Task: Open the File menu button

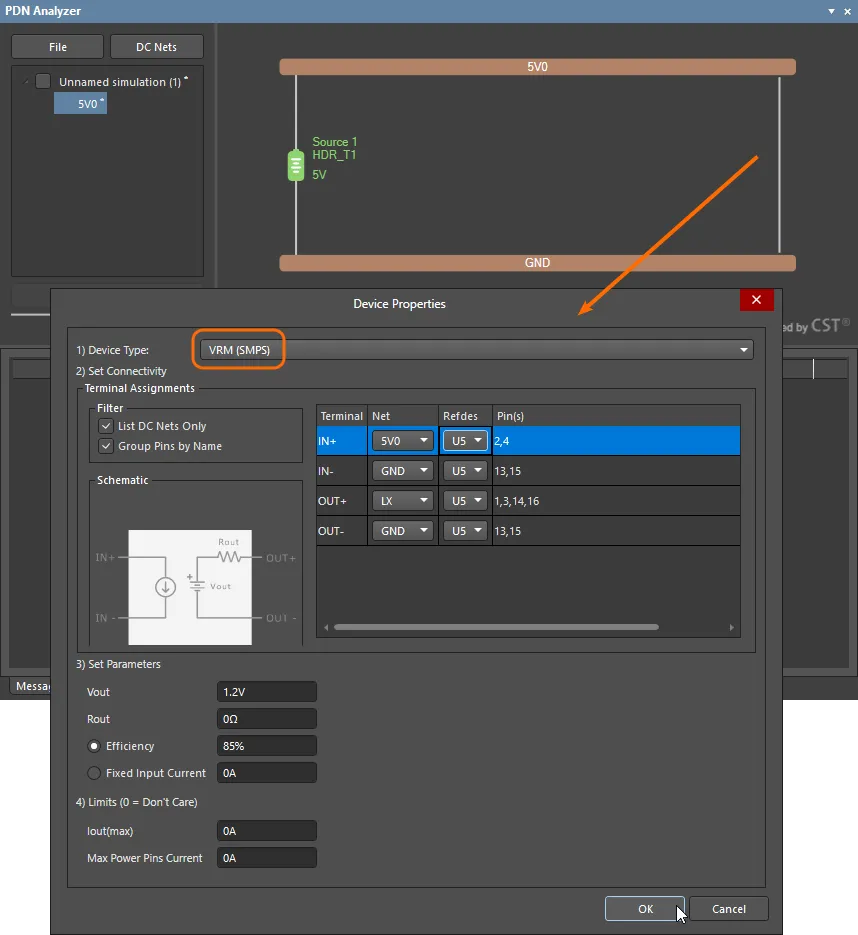Action: point(58,47)
